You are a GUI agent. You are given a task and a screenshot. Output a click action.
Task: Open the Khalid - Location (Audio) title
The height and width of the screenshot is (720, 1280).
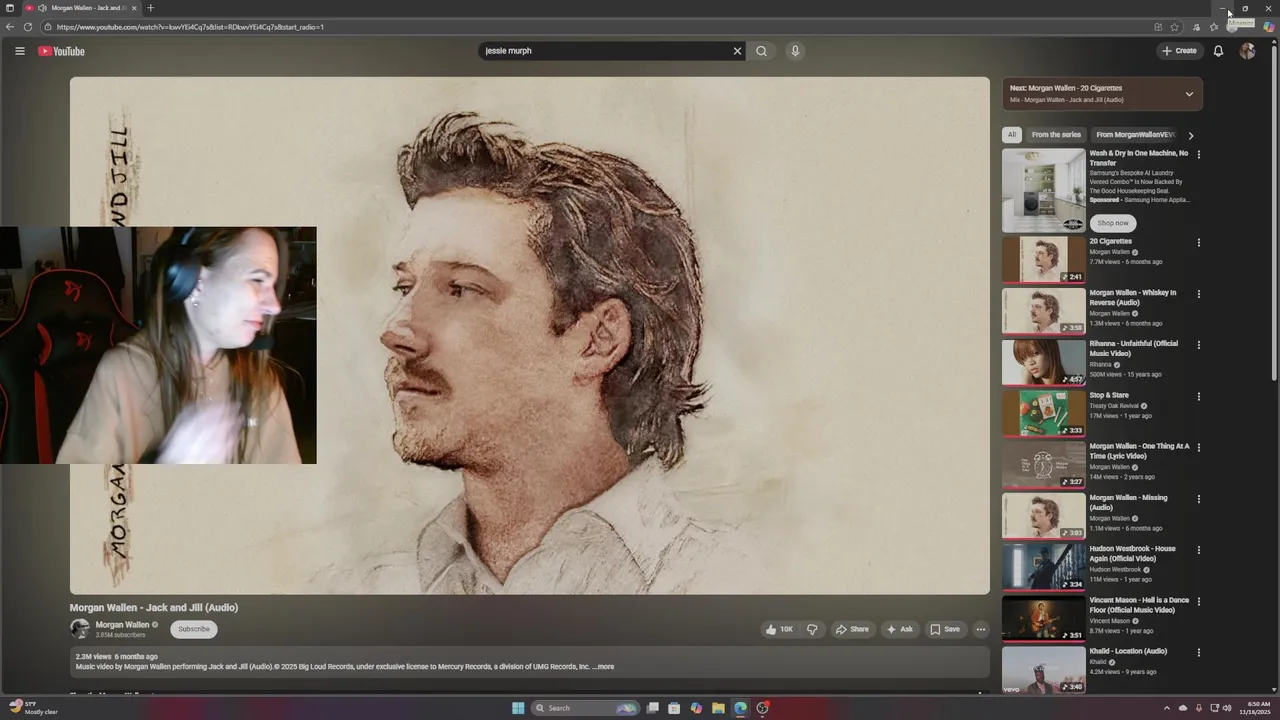pyautogui.click(x=1128, y=652)
